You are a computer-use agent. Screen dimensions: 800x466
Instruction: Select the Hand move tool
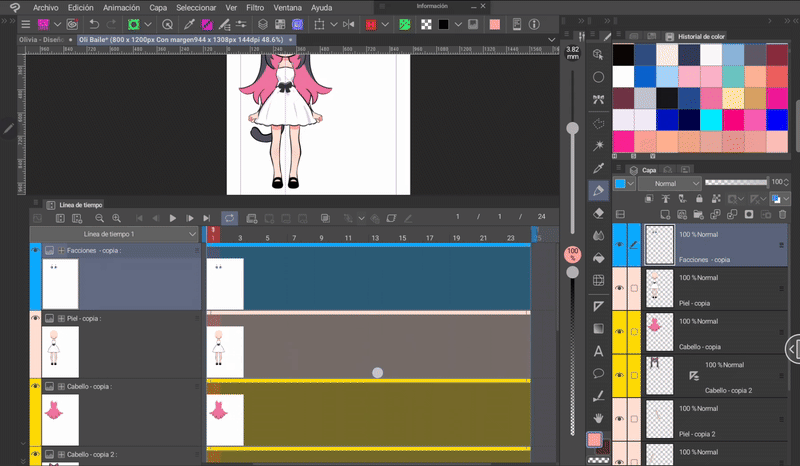click(x=598, y=418)
